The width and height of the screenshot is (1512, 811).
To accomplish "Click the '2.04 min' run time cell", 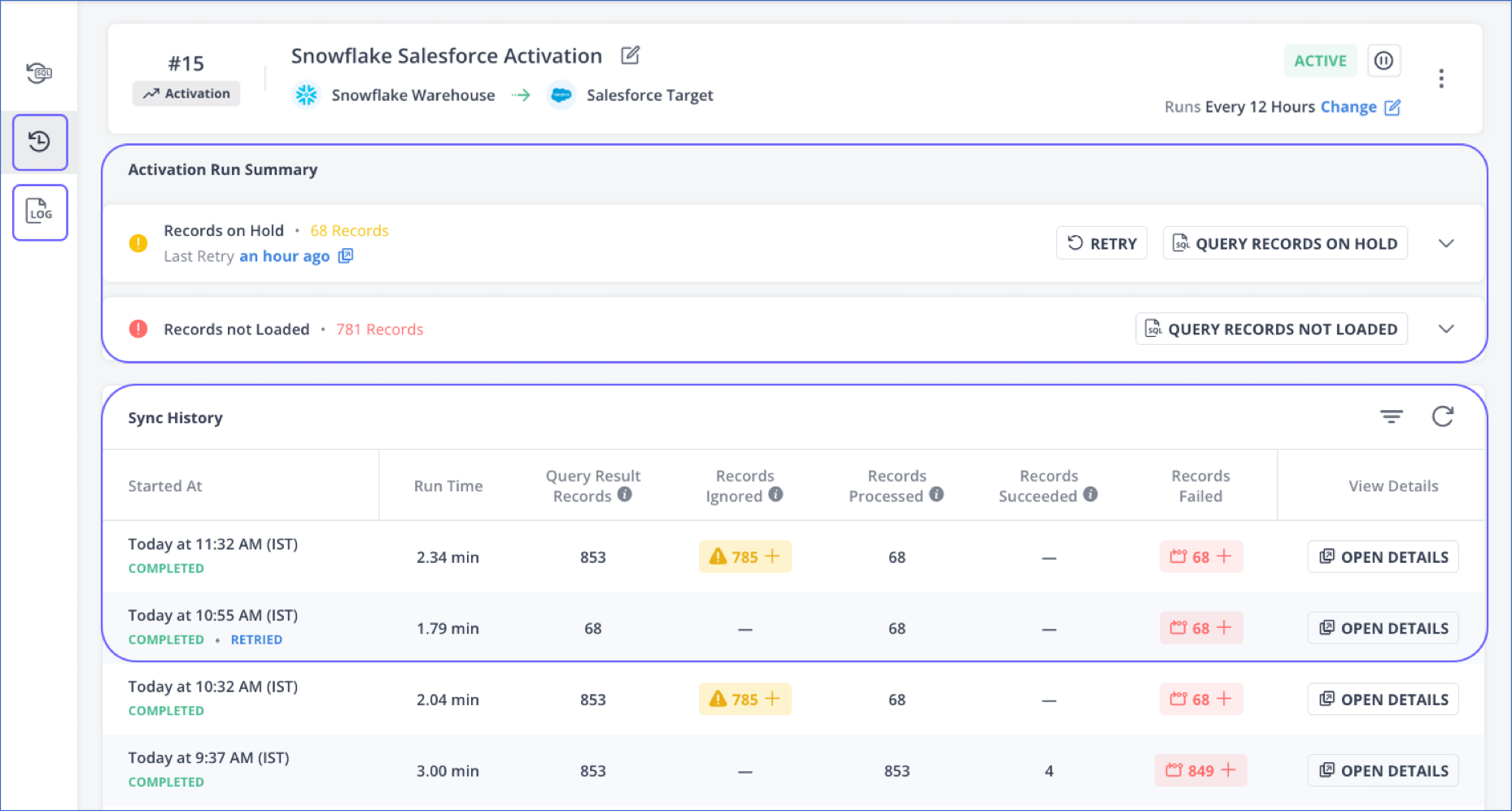I will tap(448, 700).
